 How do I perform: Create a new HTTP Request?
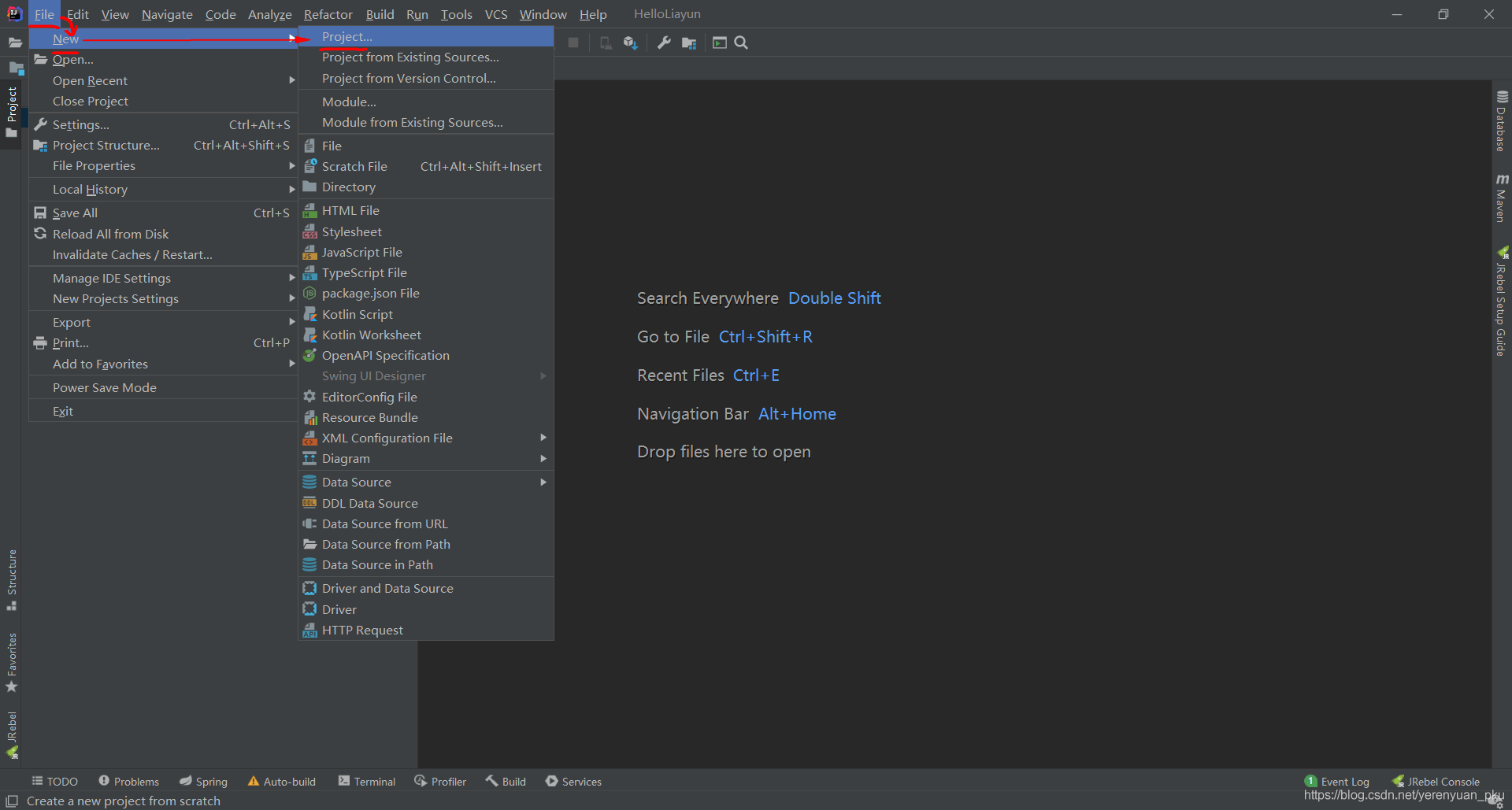click(x=426, y=630)
